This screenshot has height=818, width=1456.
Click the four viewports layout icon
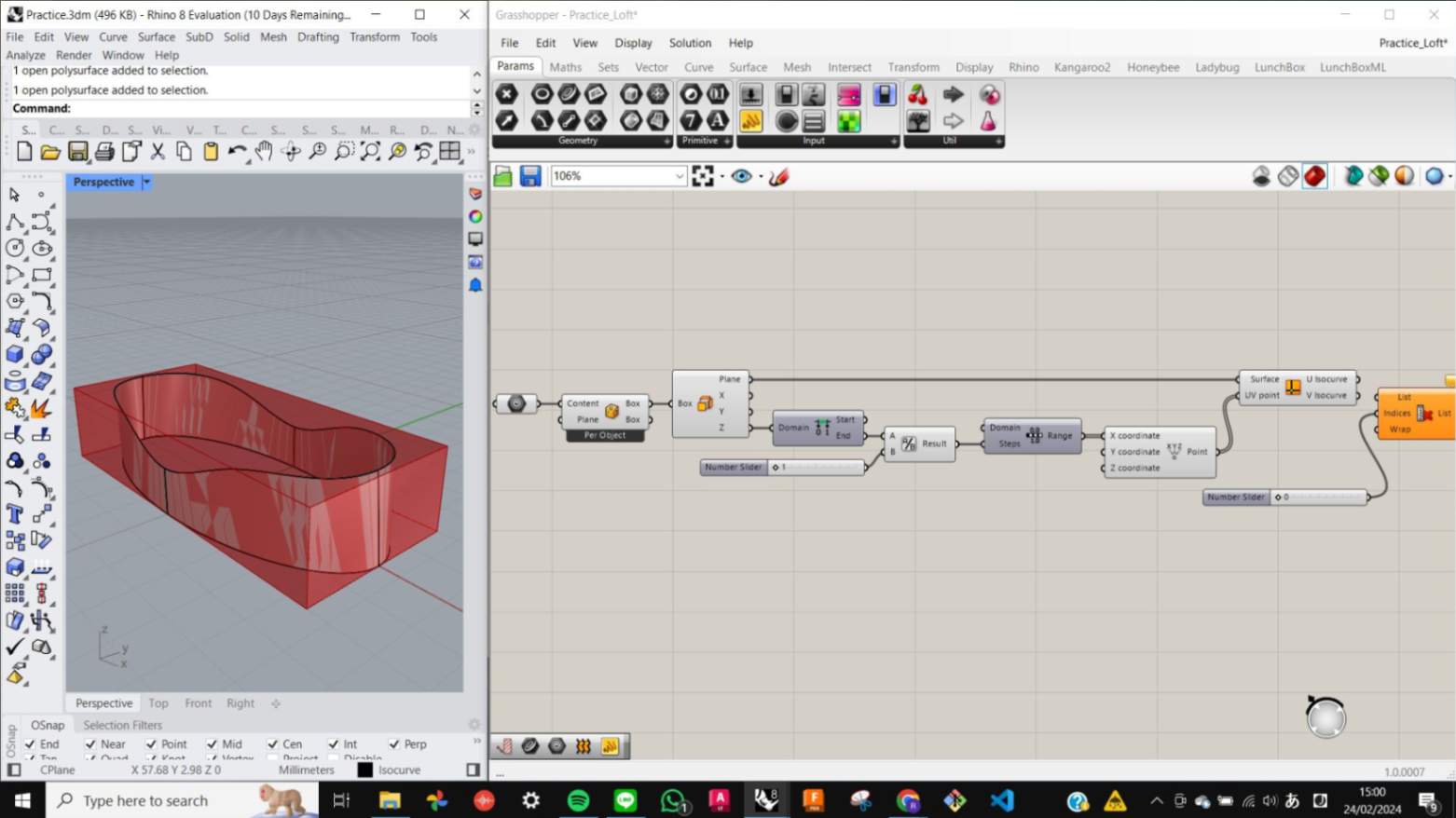450,151
